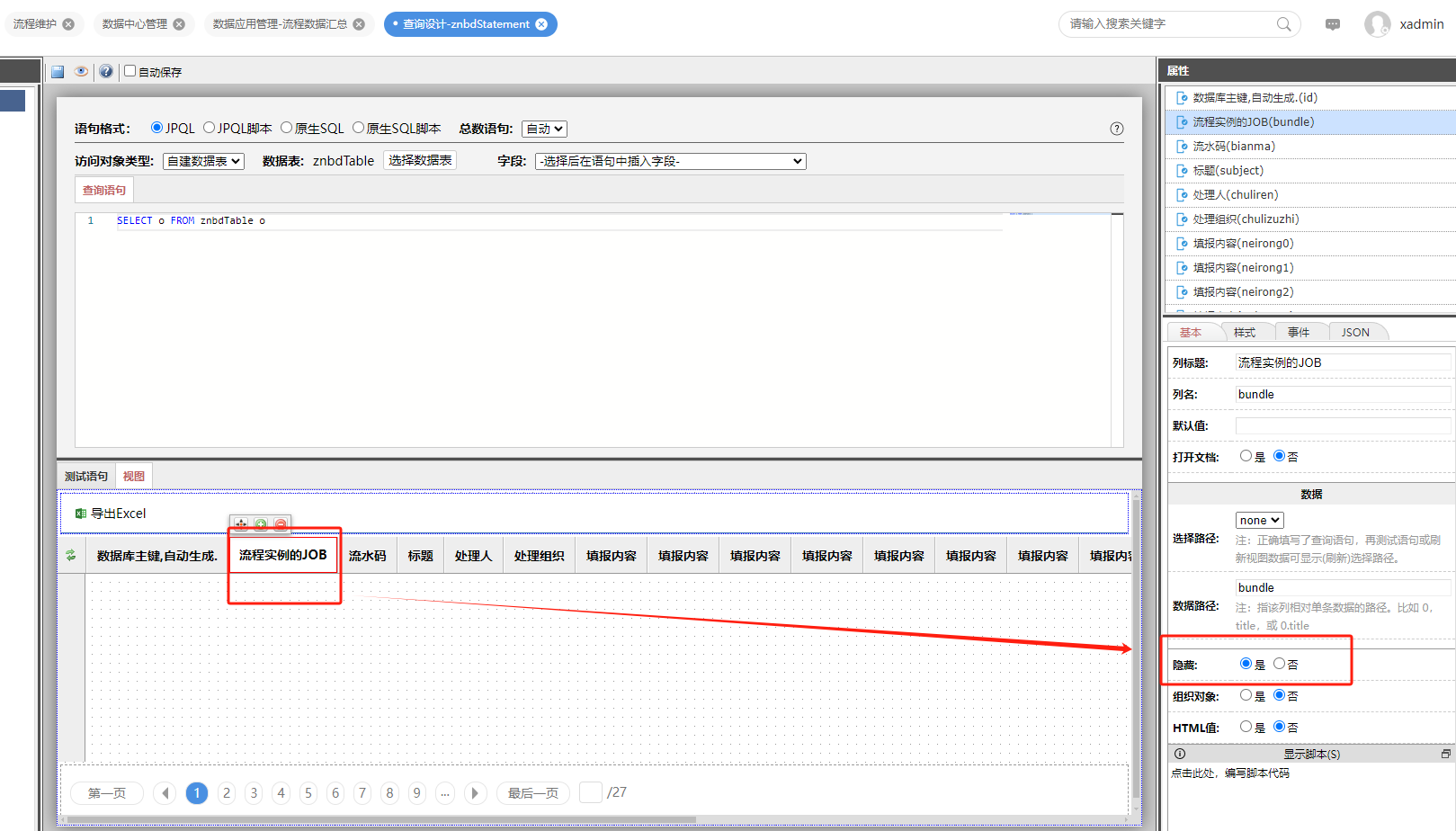The height and width of the screenshot is (831, 1456).
Task: Click the green refresh icon in table header
Action: (x=71, y=556)
